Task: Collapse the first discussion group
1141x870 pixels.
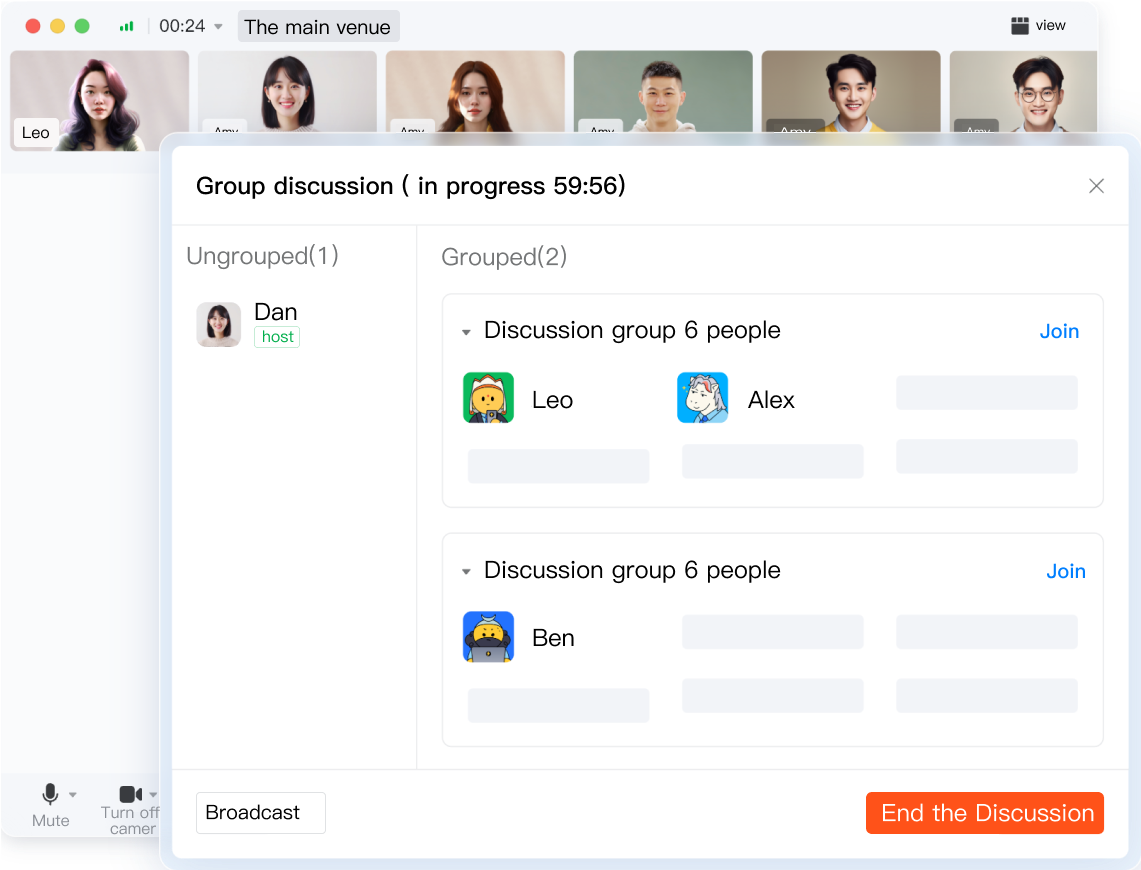Action: pyautogui.click(x=466, y=332)
